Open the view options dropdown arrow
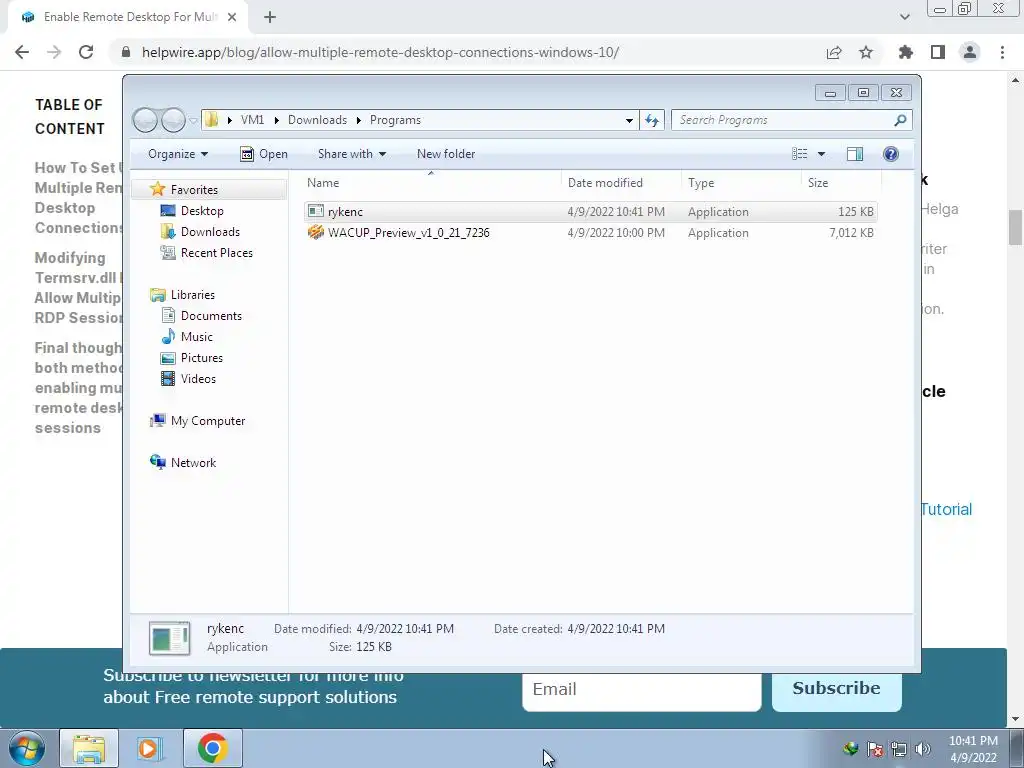 pos(822,154)
